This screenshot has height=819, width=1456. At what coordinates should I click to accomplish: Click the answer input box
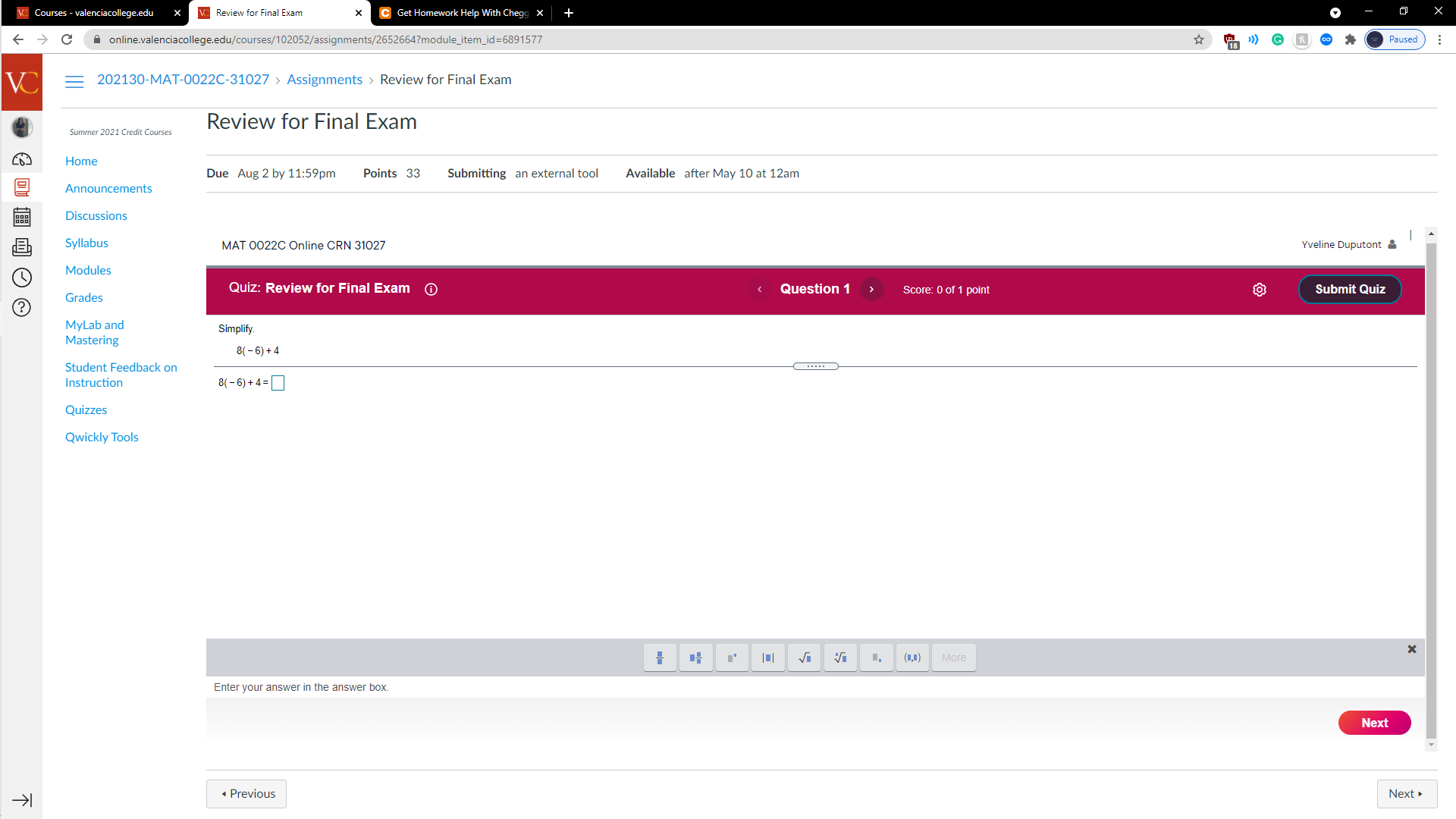(278, 383)
